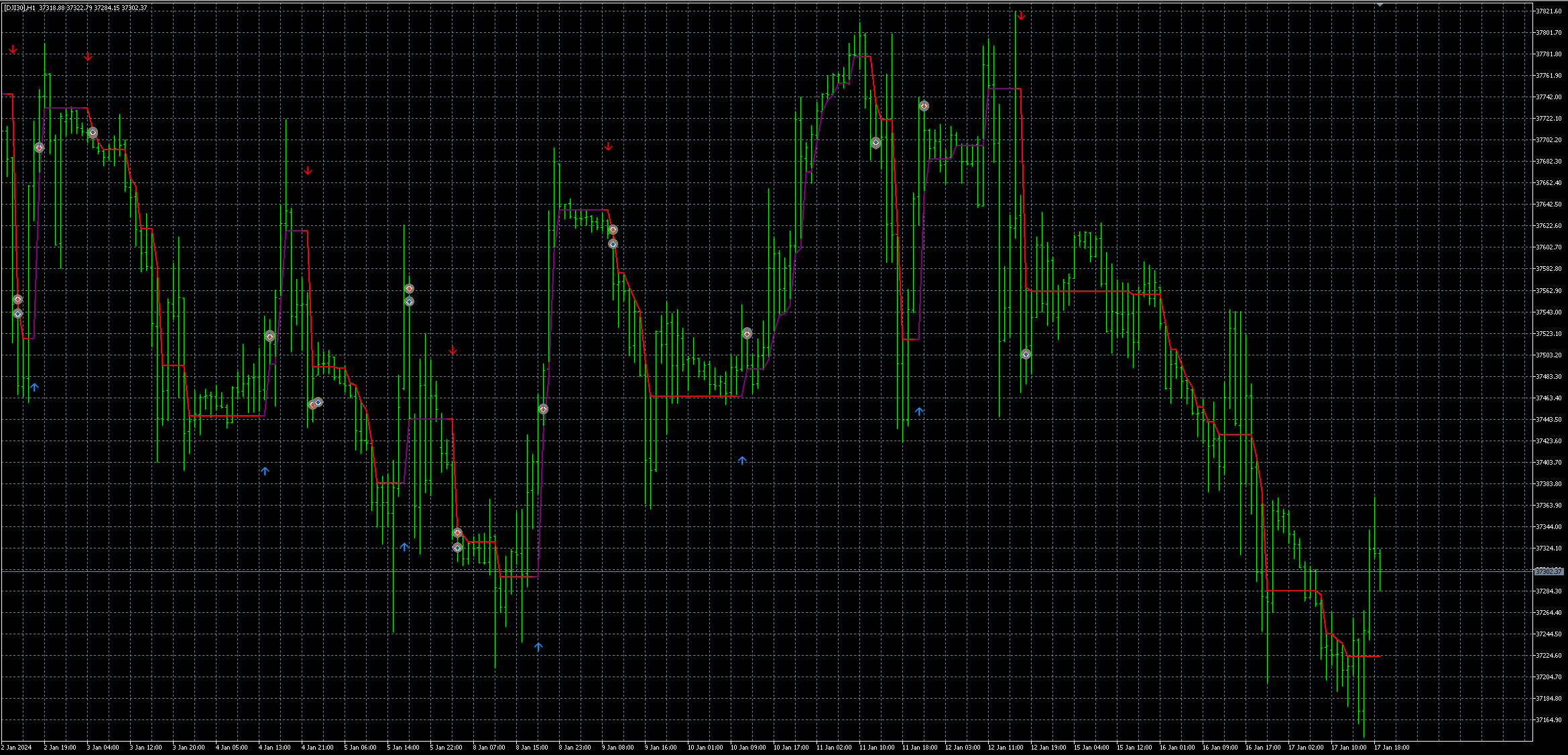Click the 37503.20 price scale label

(1549, 355)
